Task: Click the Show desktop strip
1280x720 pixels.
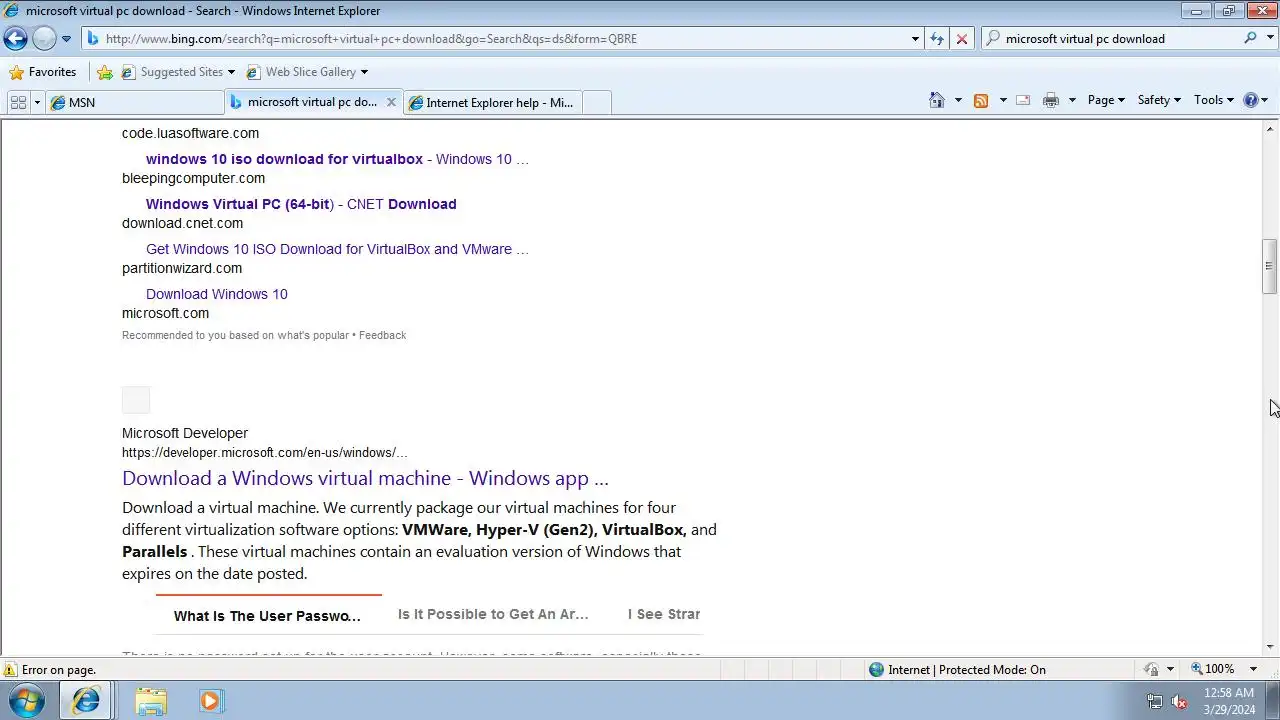Action: [1273, 701]
